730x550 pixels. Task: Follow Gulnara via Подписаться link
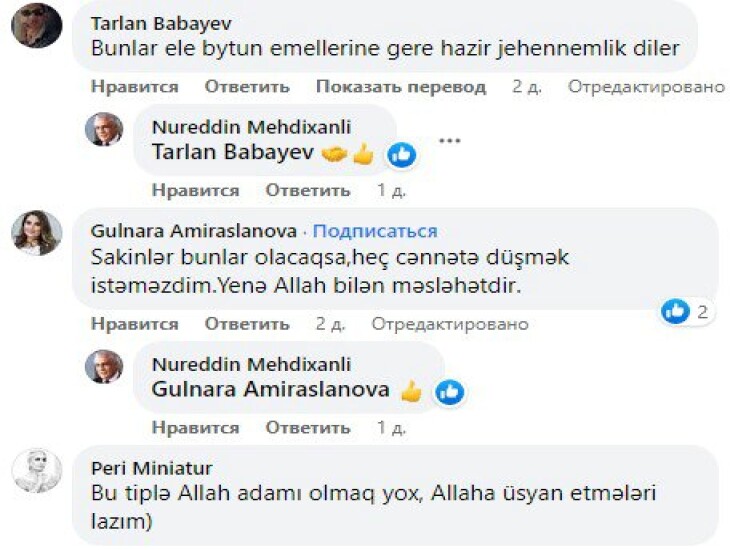(375, 231)
